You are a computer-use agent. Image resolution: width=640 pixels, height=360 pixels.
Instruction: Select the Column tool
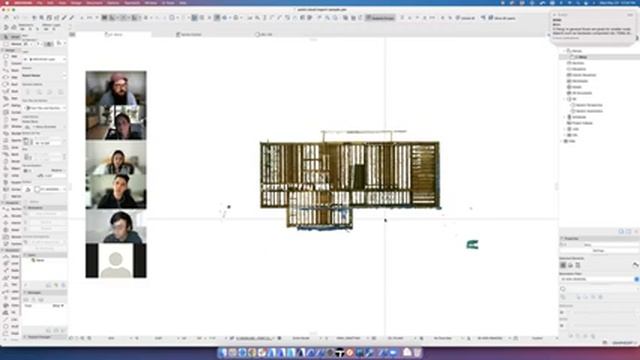click(x=11, y=63)
